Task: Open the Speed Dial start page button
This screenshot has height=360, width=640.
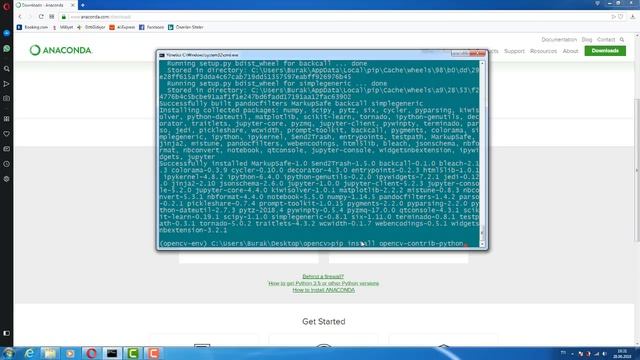Action: (x=52, y=17)
